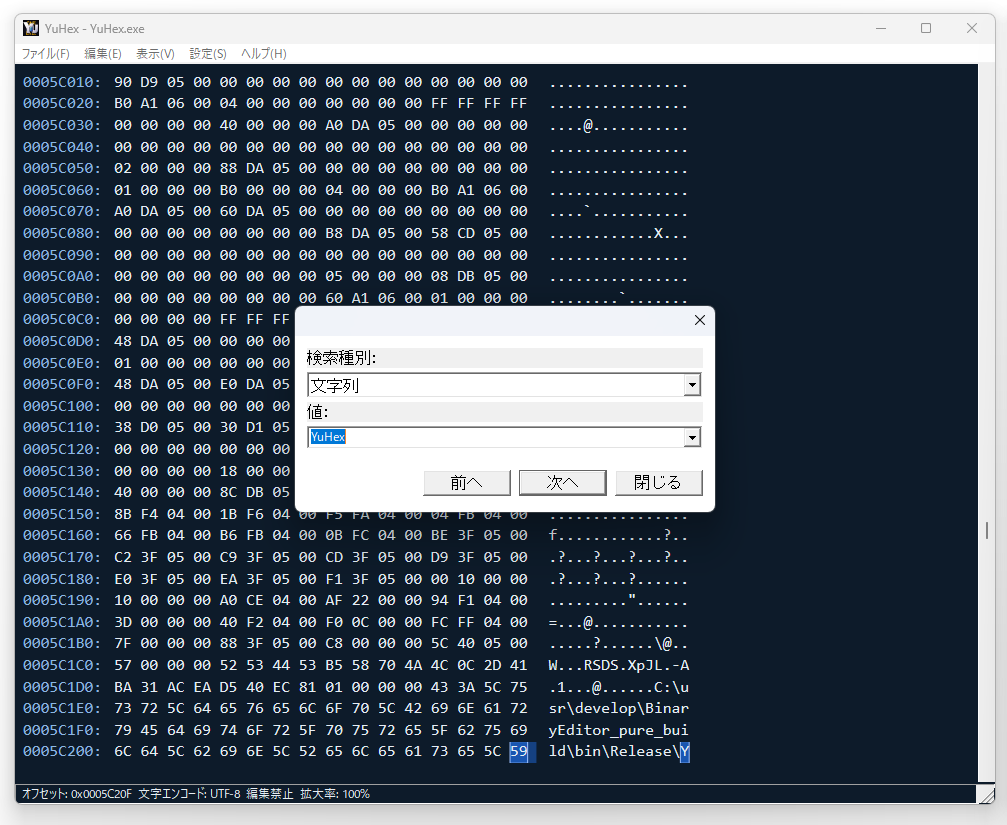1007x825 pixels.
Task: Click the vertical scrollbar thumb
Action: pos(986,530)
